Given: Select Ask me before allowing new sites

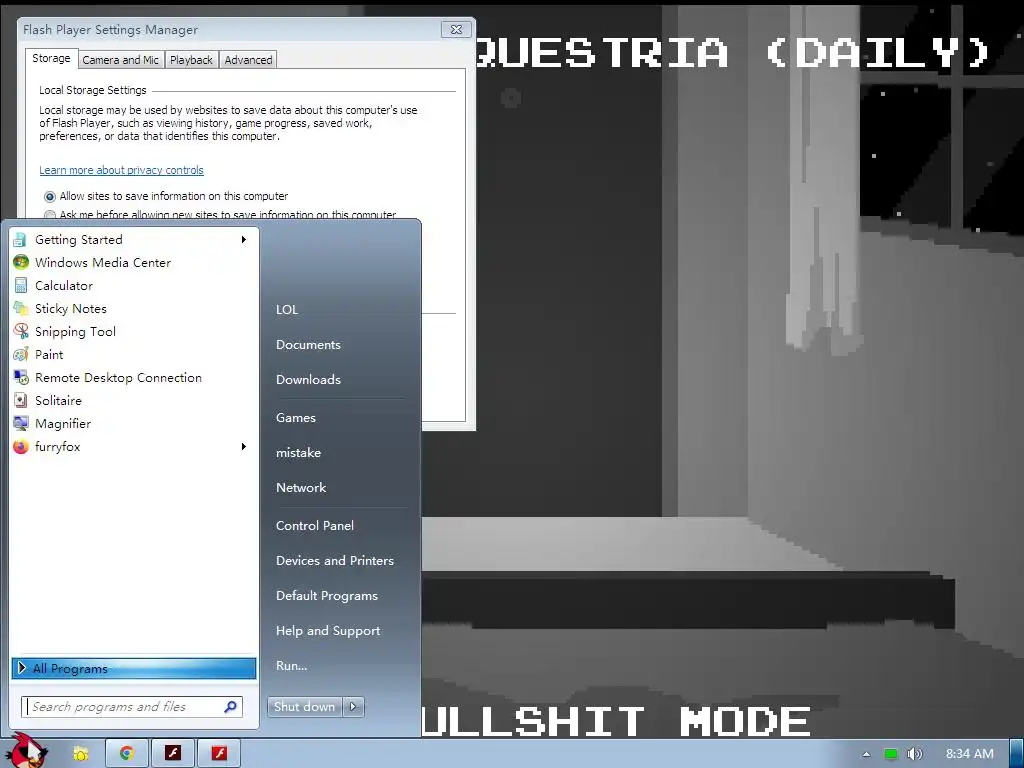Looking at the screenshot, I should click(x=50, y=215).
